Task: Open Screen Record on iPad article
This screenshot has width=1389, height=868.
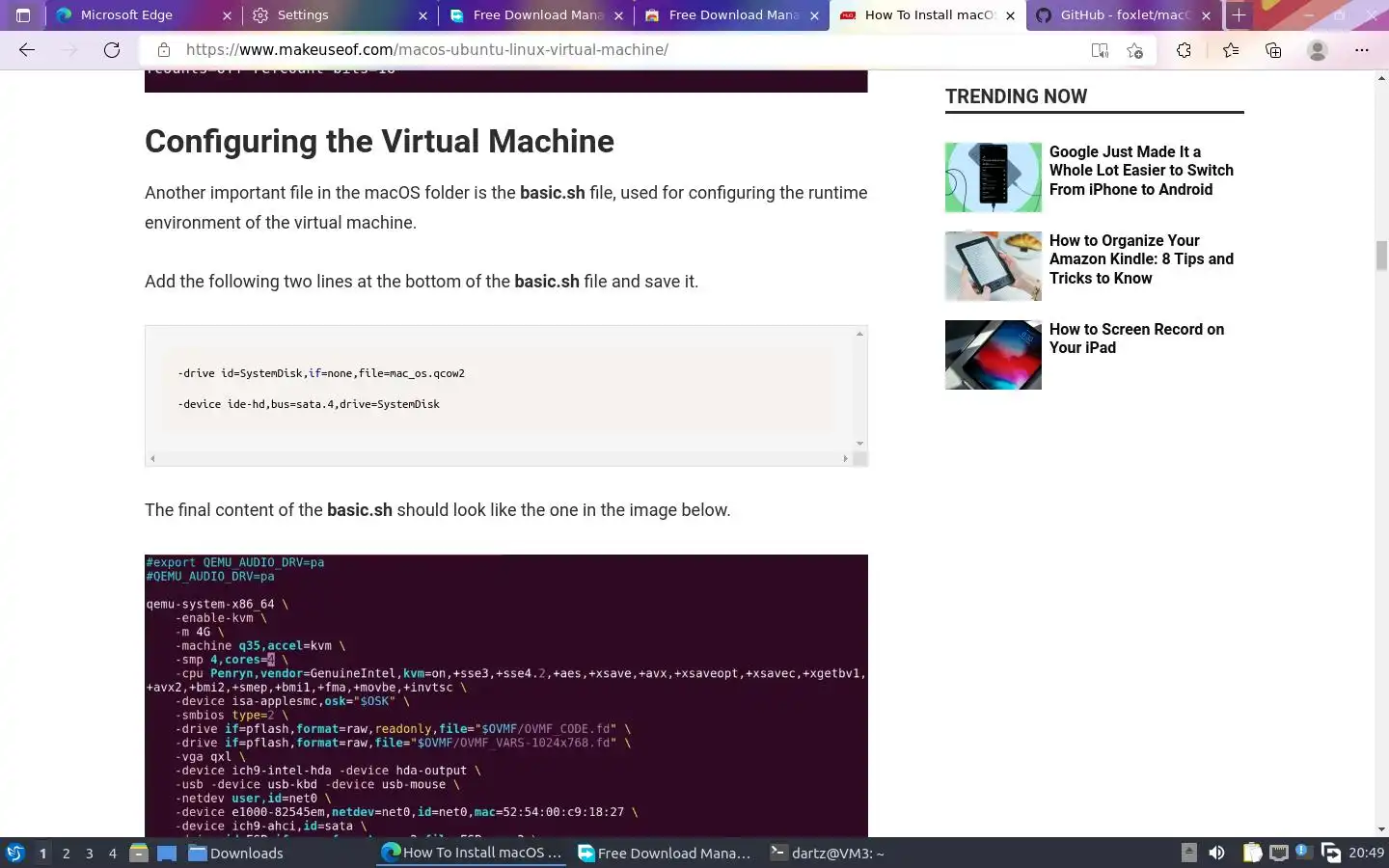Action: (x=1136, y=339)
